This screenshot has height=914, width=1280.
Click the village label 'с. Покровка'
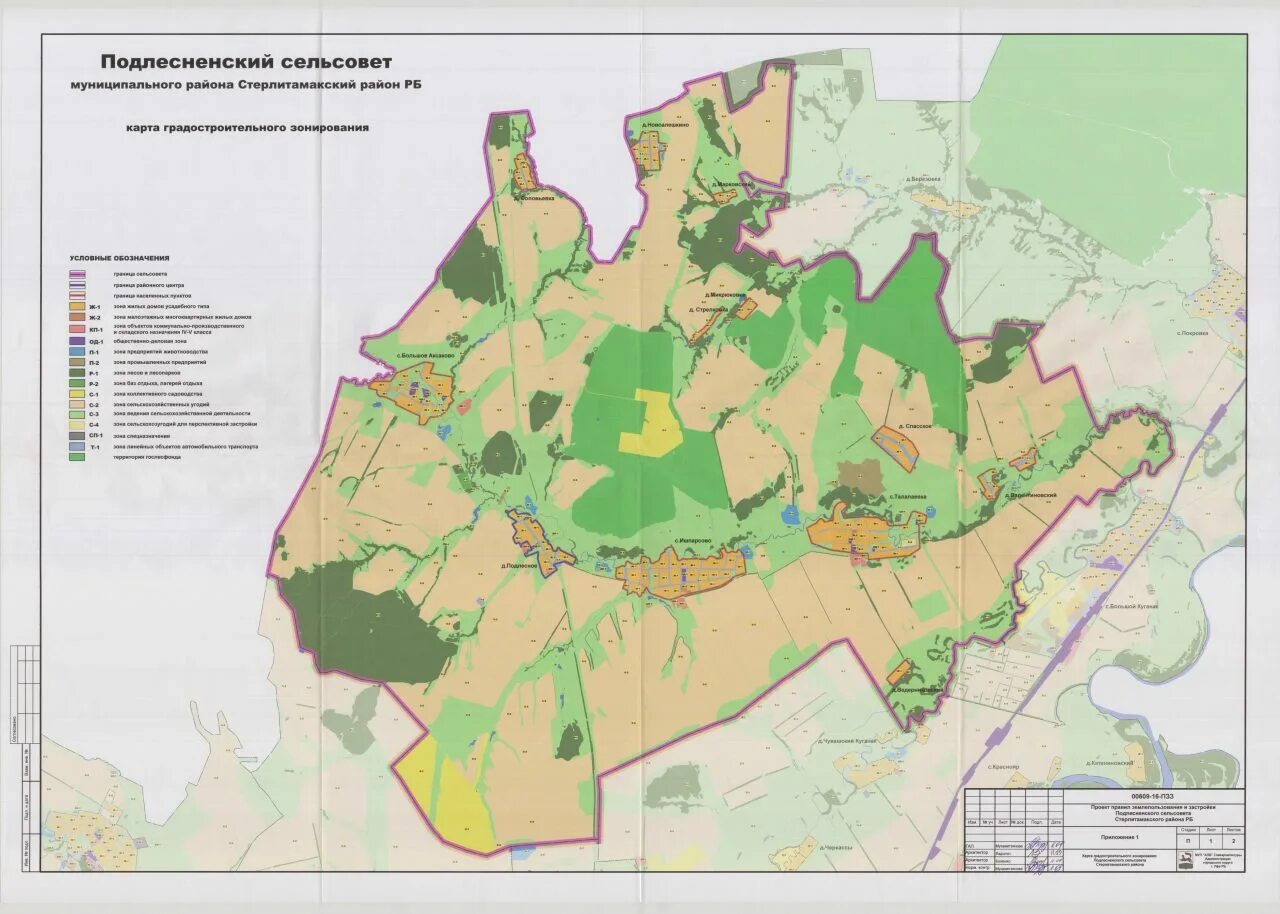coord(1192,333)
